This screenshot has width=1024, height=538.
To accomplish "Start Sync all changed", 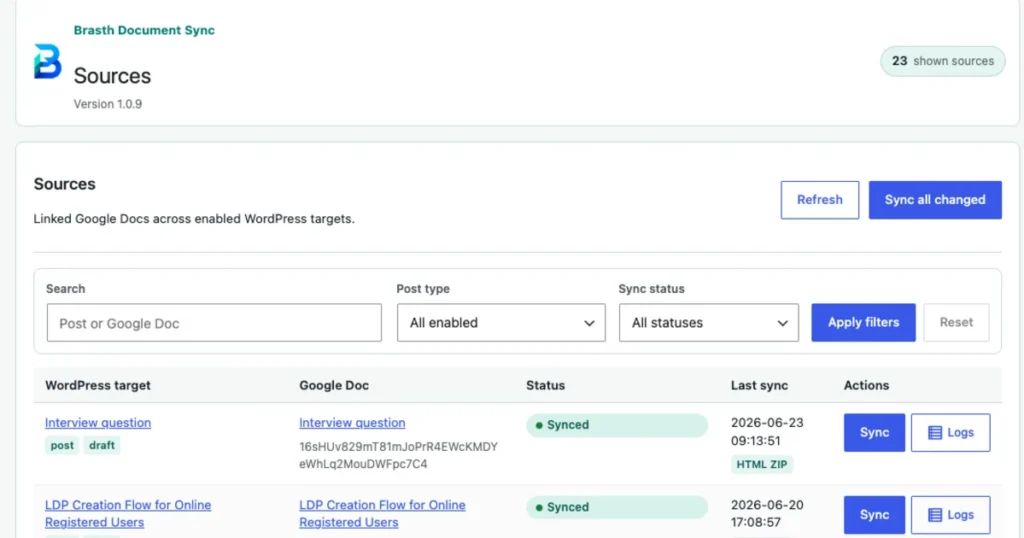I will tap(935, 200).
